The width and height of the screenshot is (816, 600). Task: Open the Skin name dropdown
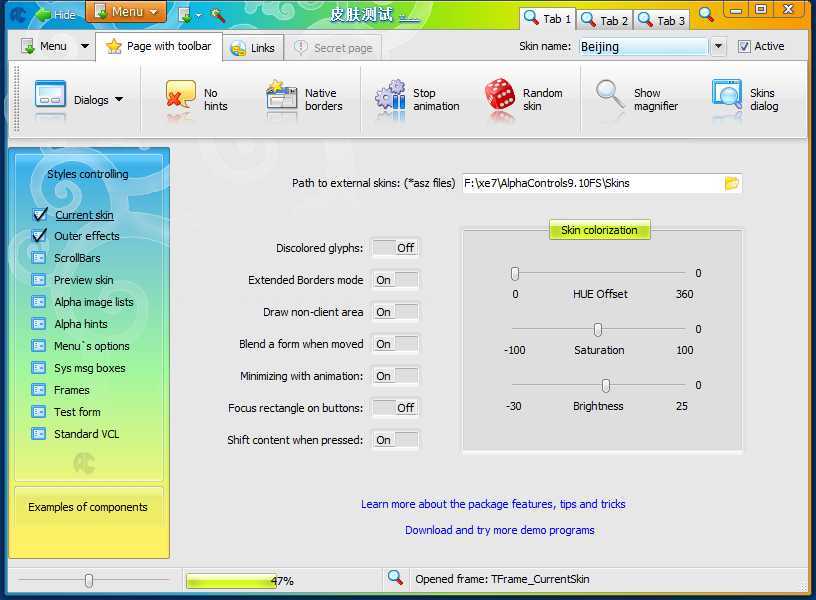pyautogui.click(x=718, y=47)
